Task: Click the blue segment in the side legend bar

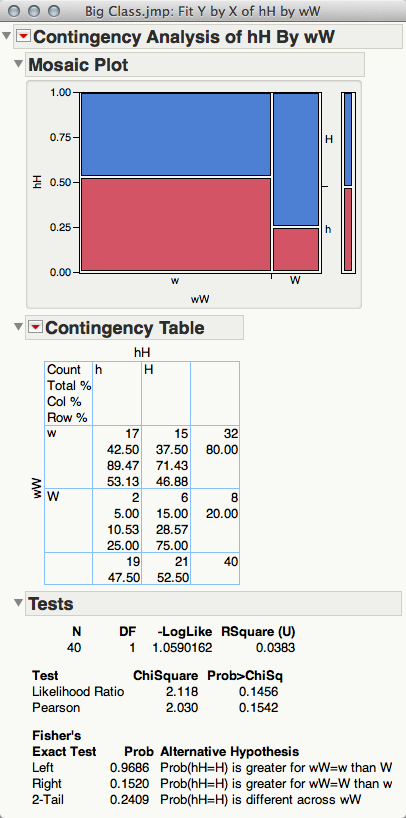Action: tap(348, 139)
